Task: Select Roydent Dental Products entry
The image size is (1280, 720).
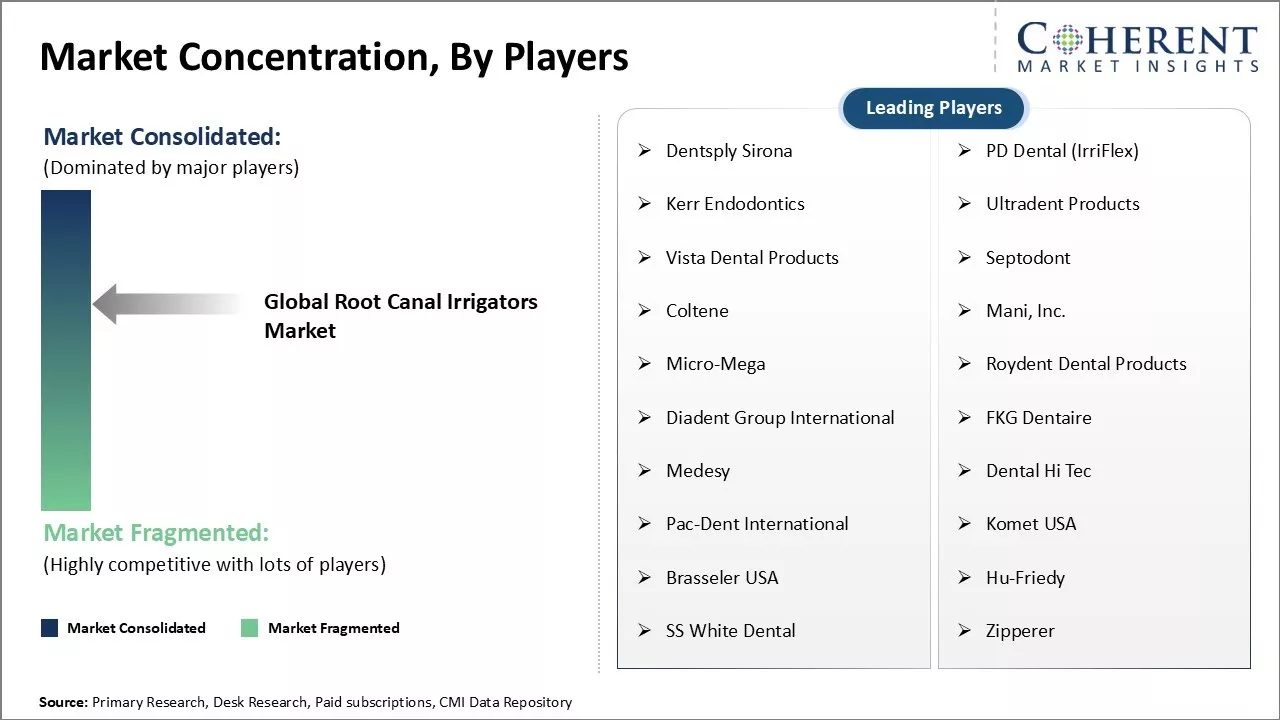Action: [1086, 364]
